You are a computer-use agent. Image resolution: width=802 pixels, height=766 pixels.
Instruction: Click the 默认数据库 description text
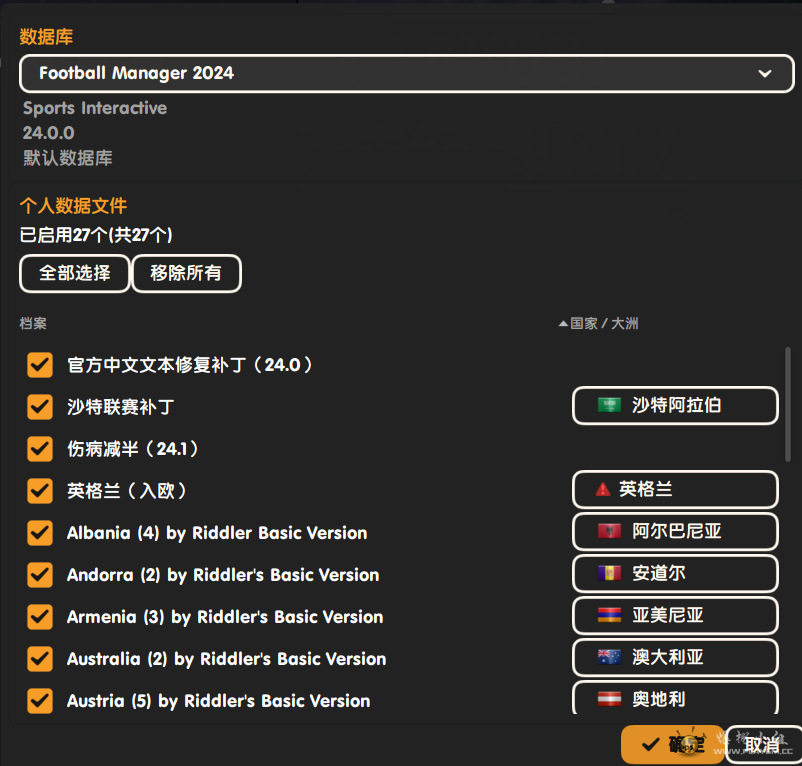coord(68,158)
